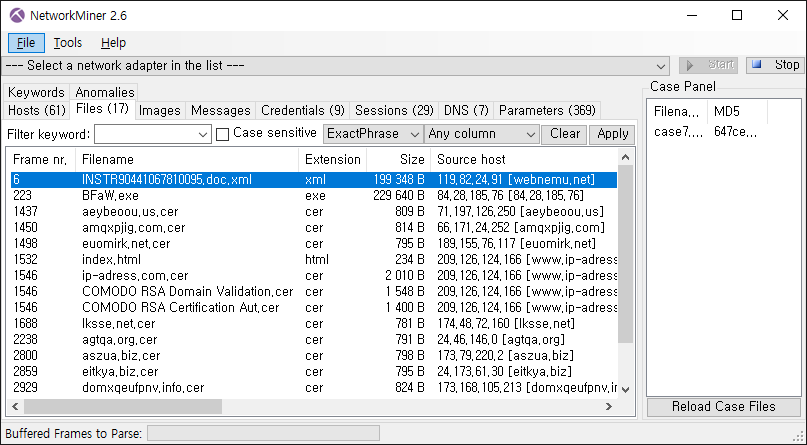Click the 229 640 B size cell
The image size is (807, 445).
399,195
